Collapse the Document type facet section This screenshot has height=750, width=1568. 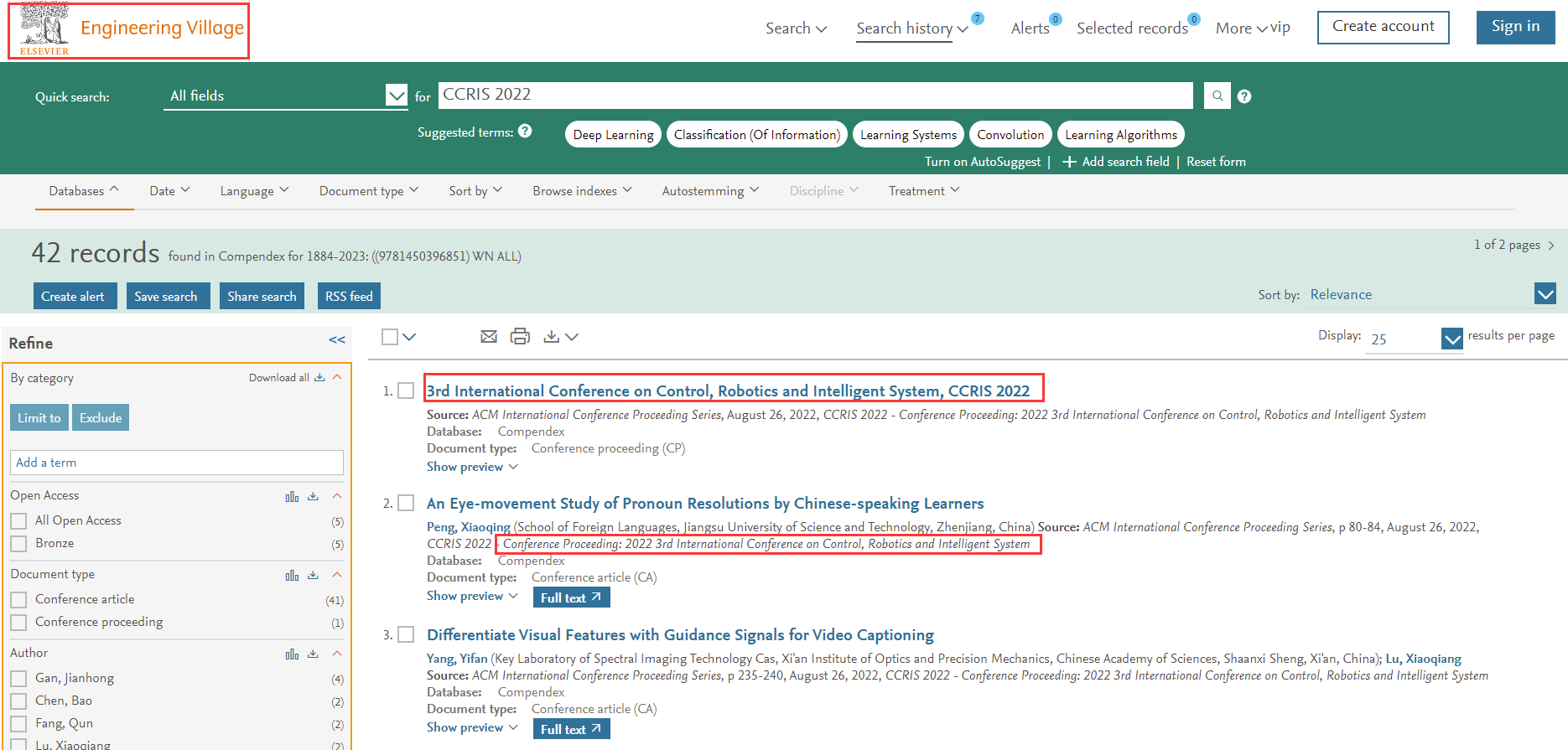pos(337,575)
